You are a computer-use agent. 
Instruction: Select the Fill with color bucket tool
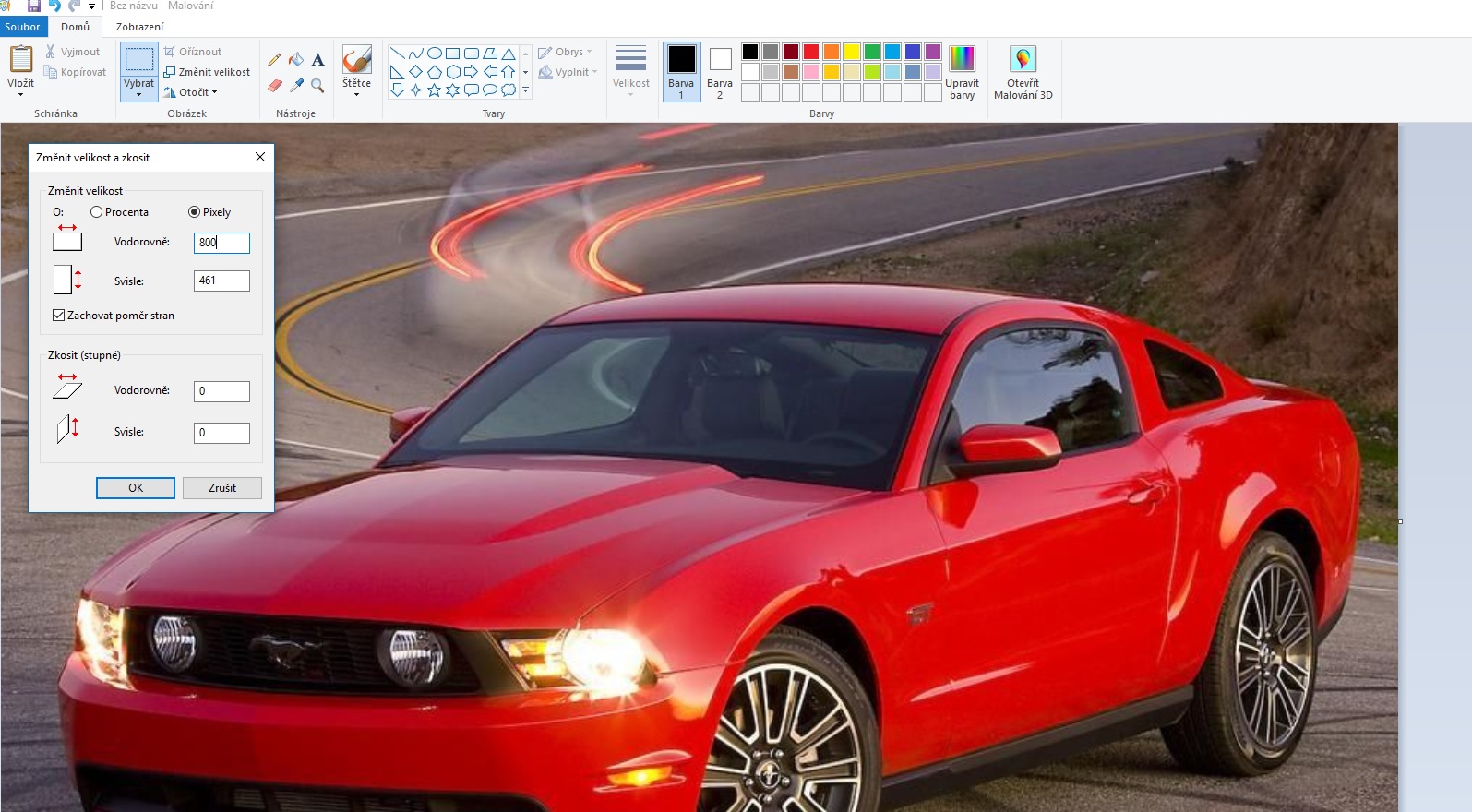(x=296, y=60)
